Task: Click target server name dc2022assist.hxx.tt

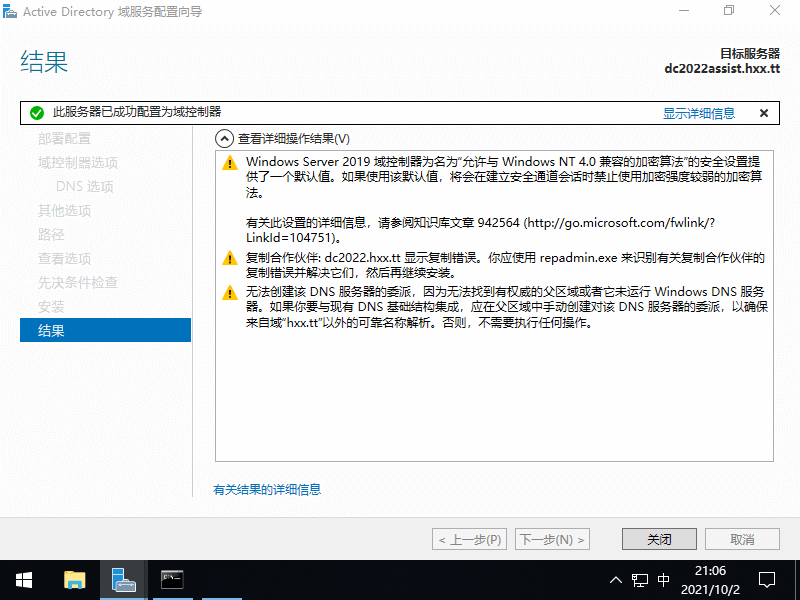Action: click(722, 69)
